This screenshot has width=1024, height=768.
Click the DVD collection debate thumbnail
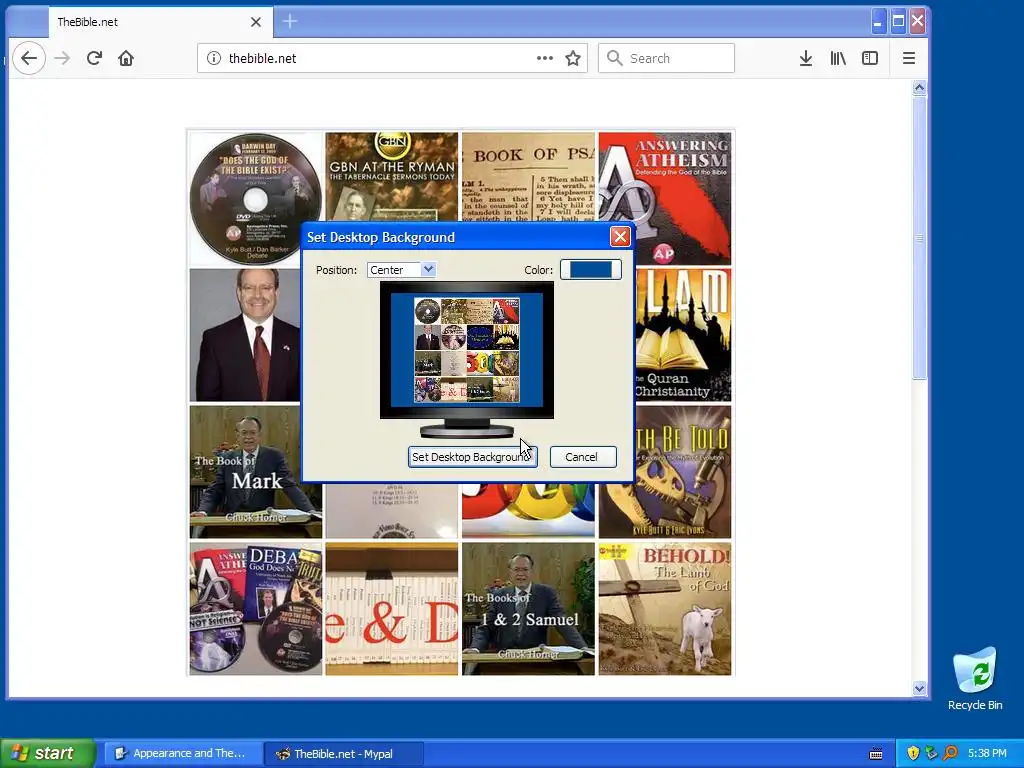(256, 609)
